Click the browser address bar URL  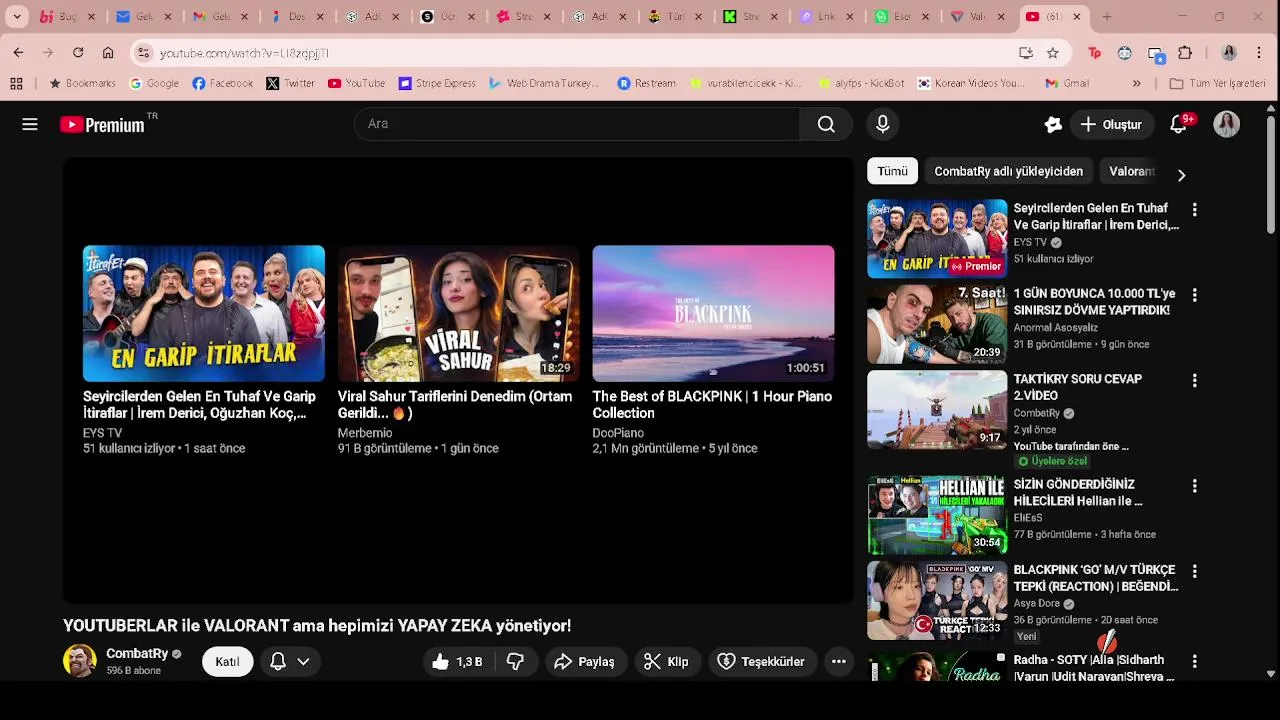tap(244, 53)
